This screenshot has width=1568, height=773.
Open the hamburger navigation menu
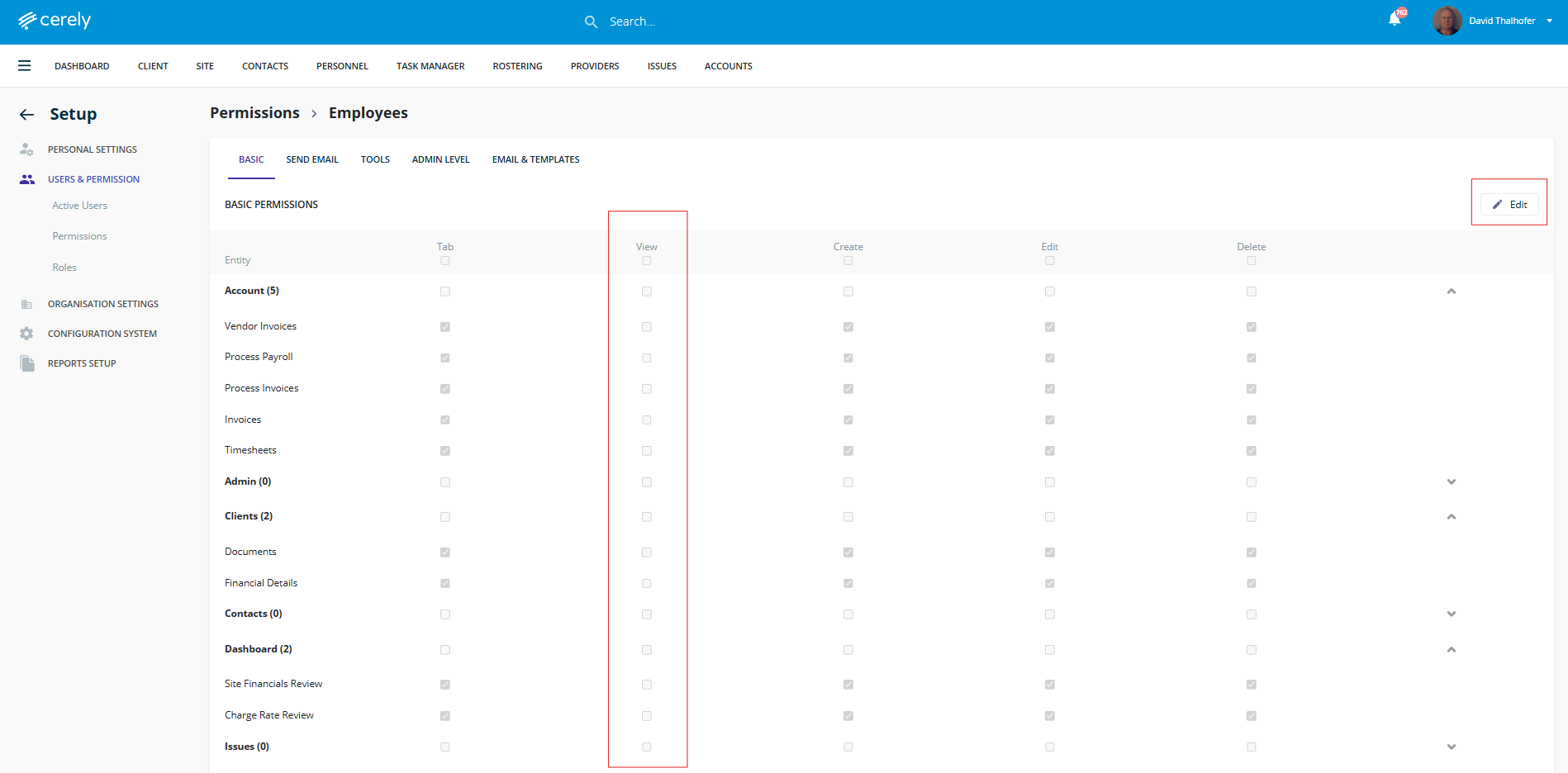point(25,66)
